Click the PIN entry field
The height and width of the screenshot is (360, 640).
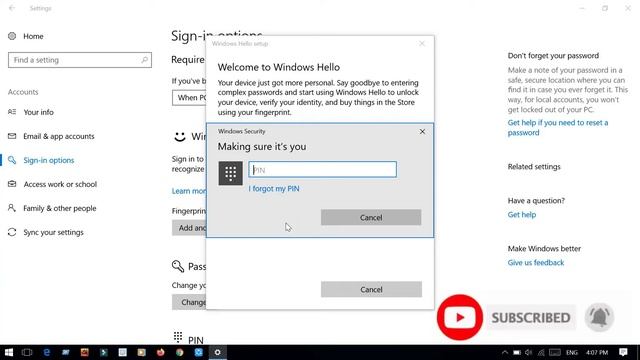coord(322,170)
